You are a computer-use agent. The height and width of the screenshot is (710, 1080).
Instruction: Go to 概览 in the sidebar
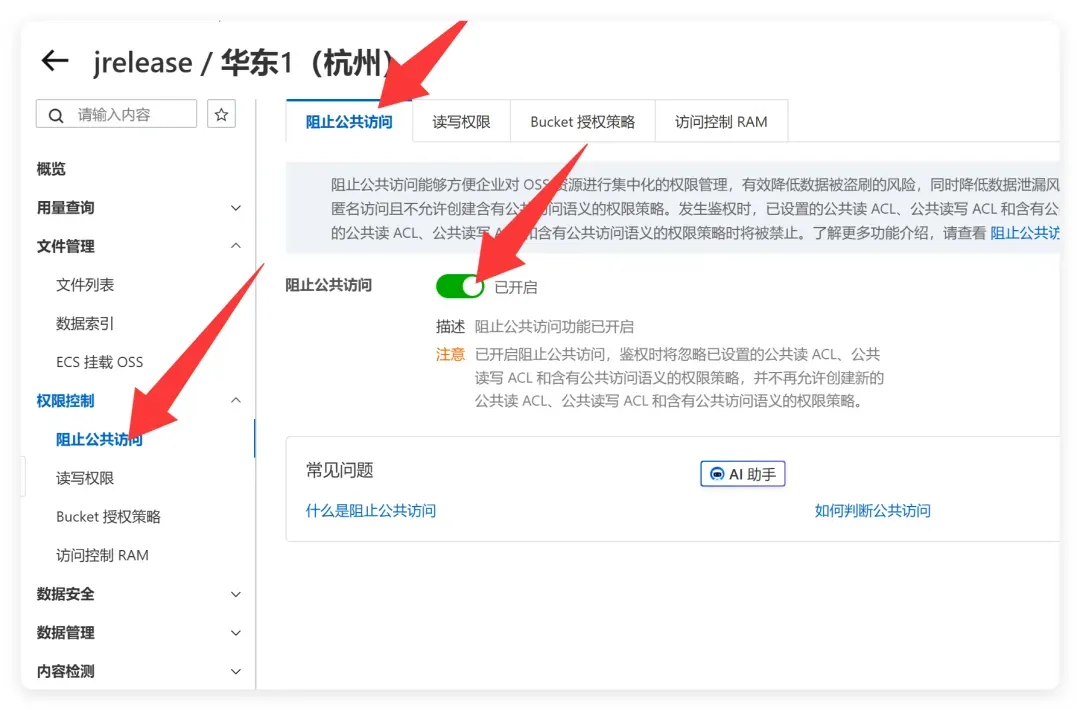point(51,169)
